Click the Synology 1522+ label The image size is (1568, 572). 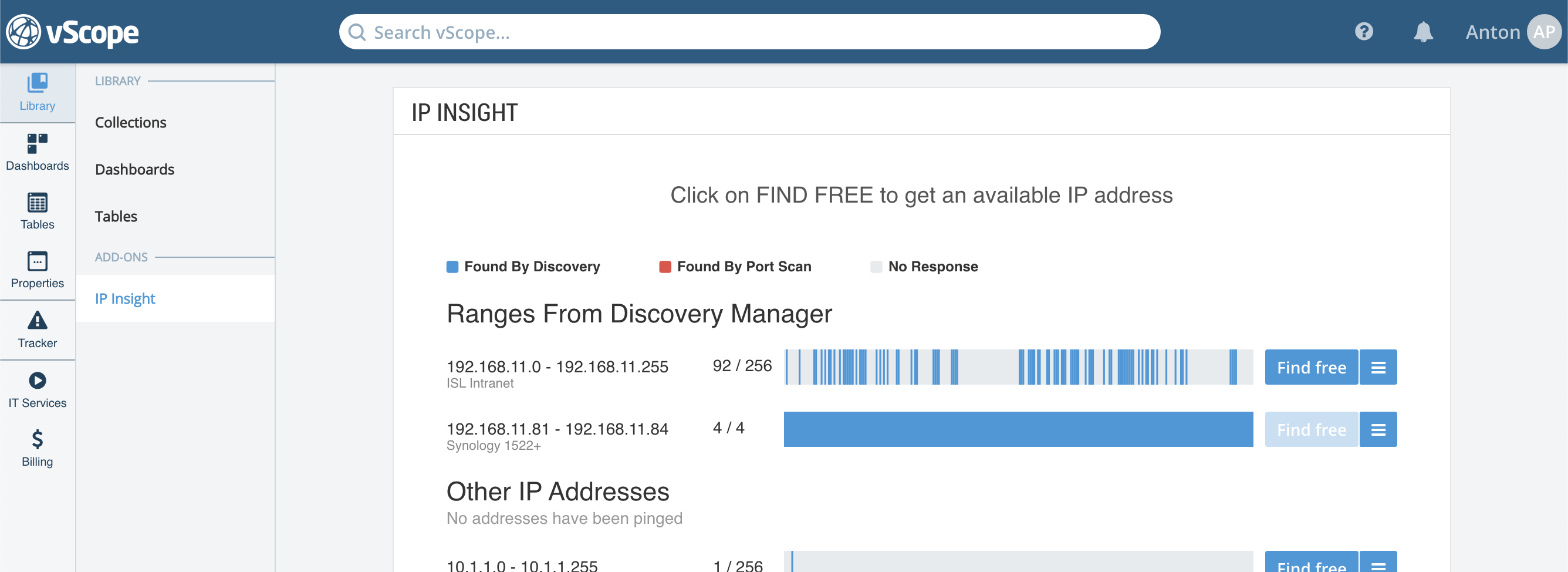(x=493, y=445)
